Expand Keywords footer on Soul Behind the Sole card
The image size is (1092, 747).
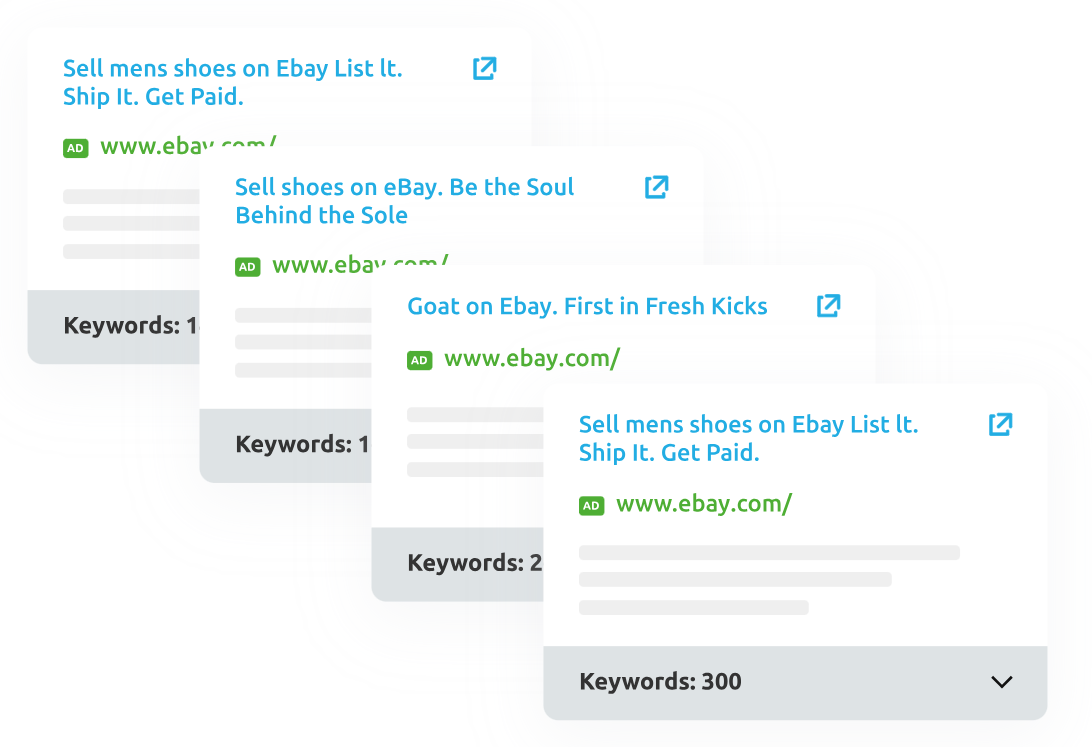(286, 445)
